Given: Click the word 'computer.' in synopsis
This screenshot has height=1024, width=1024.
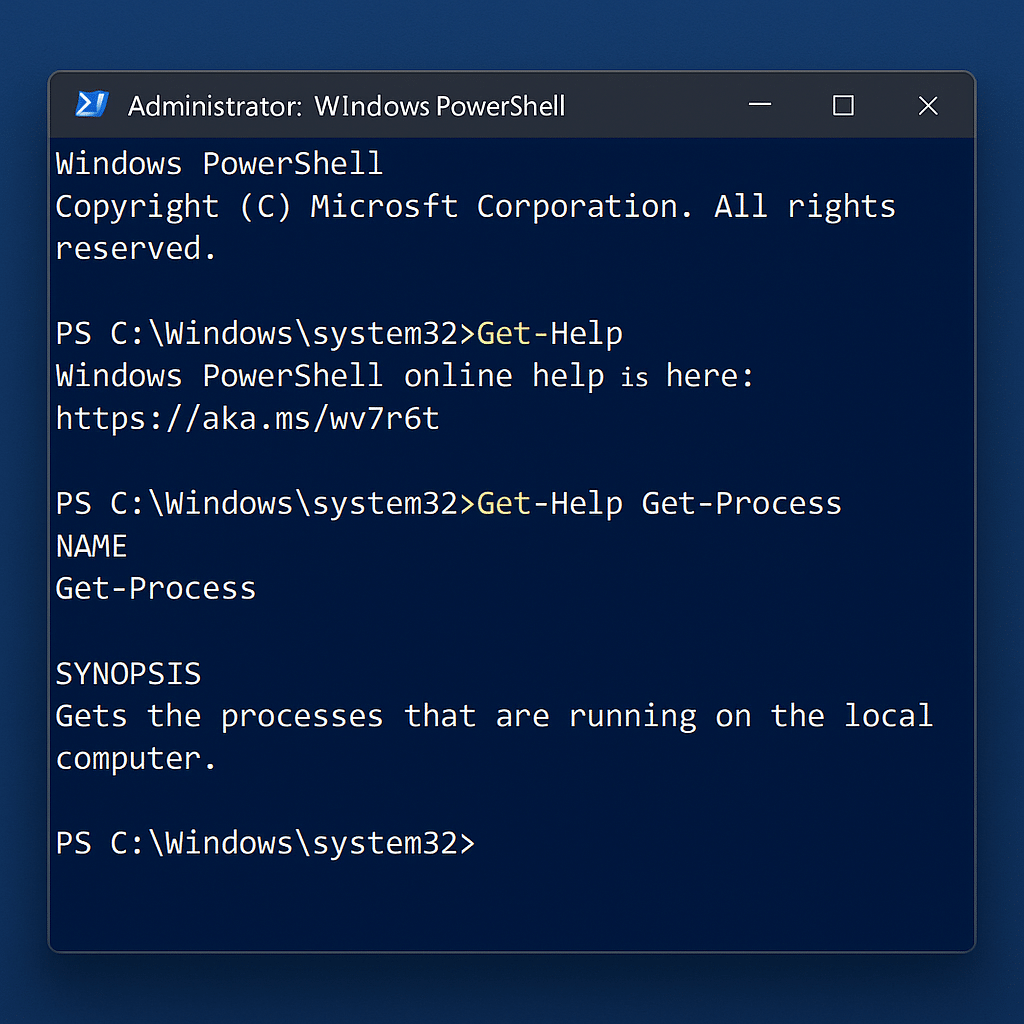Looking at the screenshot, I should [x=136, y=759].
